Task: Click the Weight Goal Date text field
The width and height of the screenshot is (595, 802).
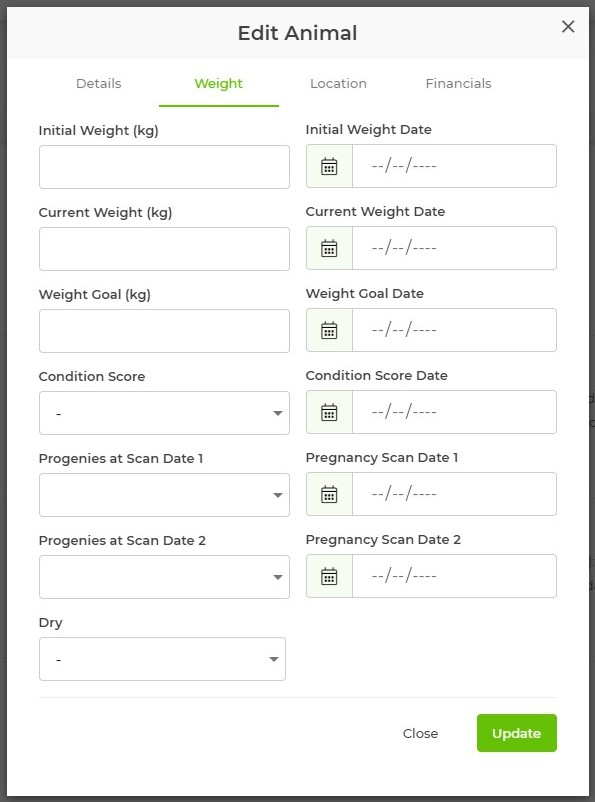Action: [x=454, y=330]
